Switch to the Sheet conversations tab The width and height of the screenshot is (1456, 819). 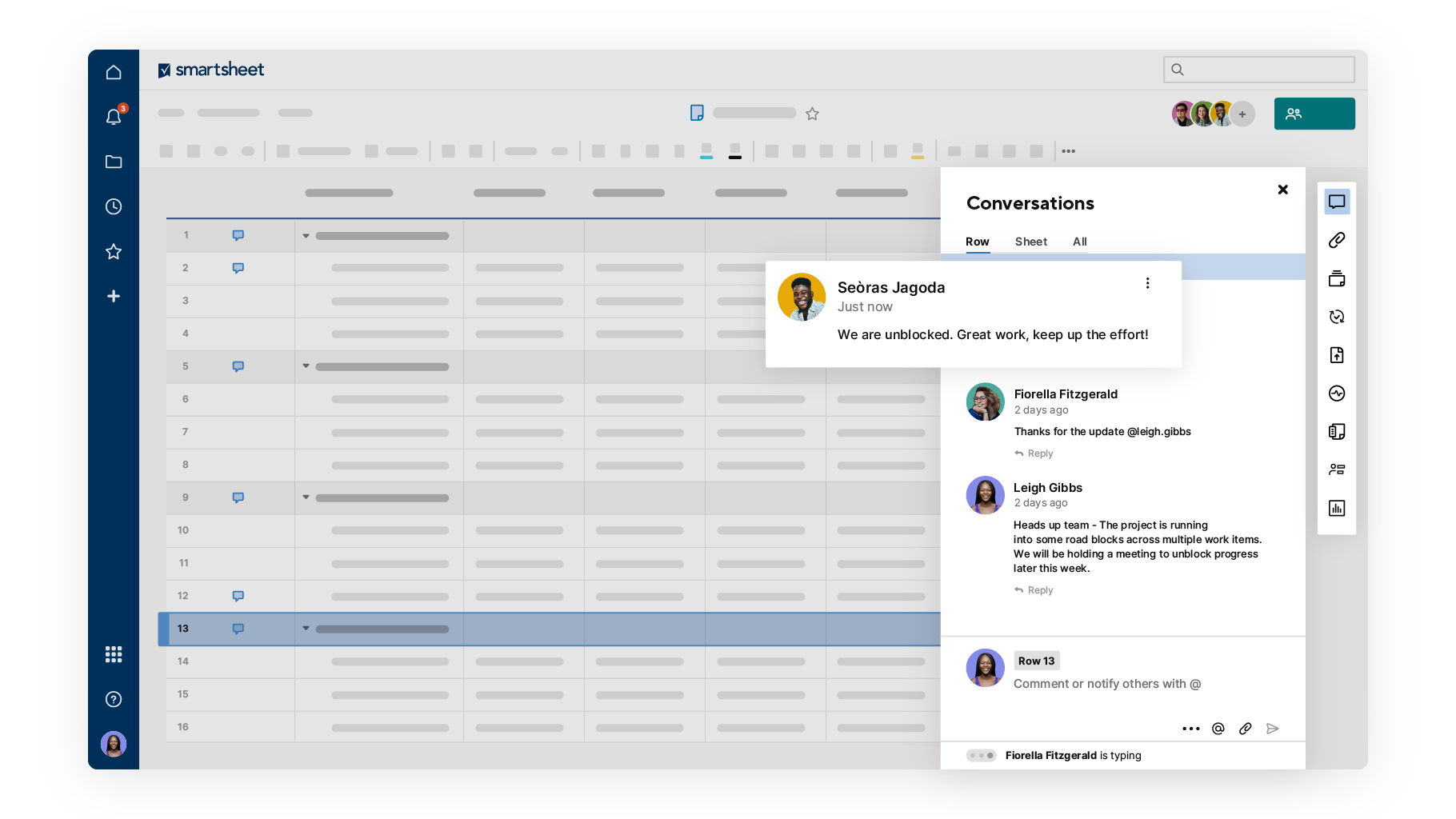pos(1030,242)
